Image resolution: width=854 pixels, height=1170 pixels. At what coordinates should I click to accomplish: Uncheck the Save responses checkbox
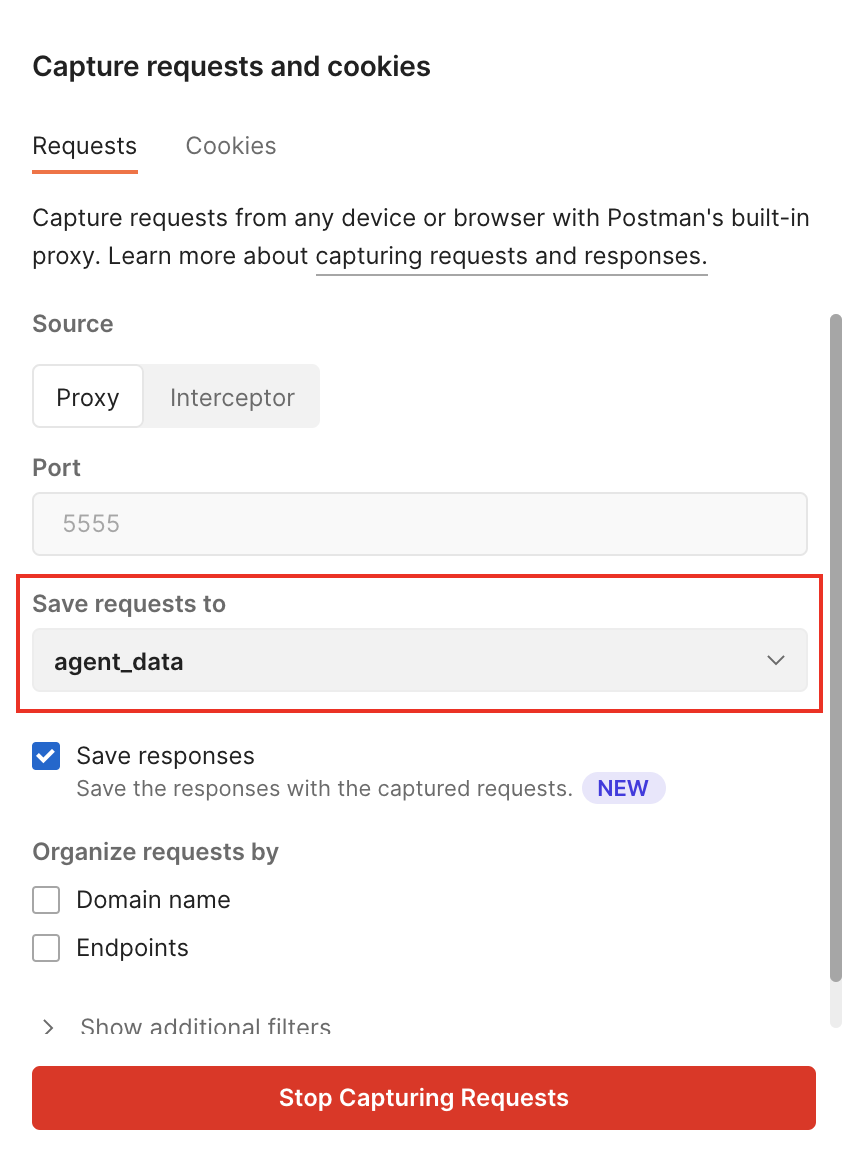pyautogui.click(x=46, y=756)
